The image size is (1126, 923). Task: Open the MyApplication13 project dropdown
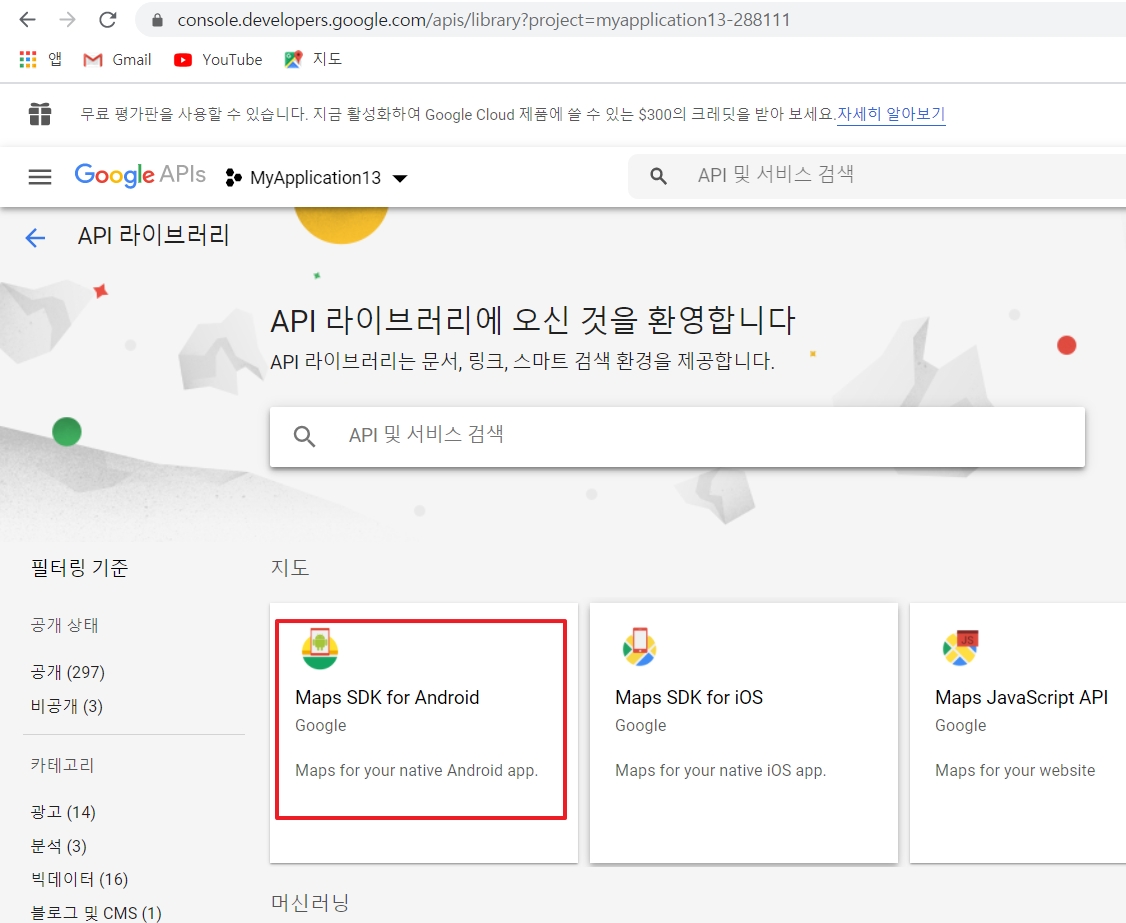[317, 177]
